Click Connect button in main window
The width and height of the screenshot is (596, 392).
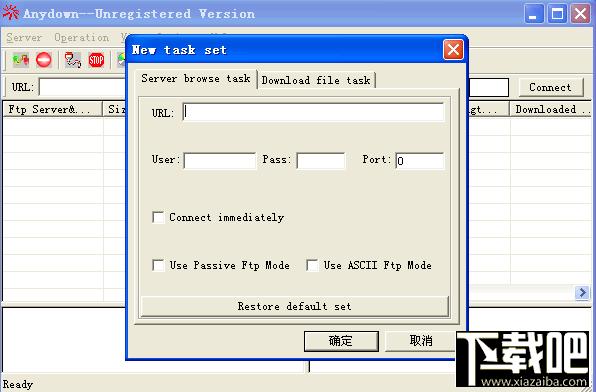tap(551, 87)
